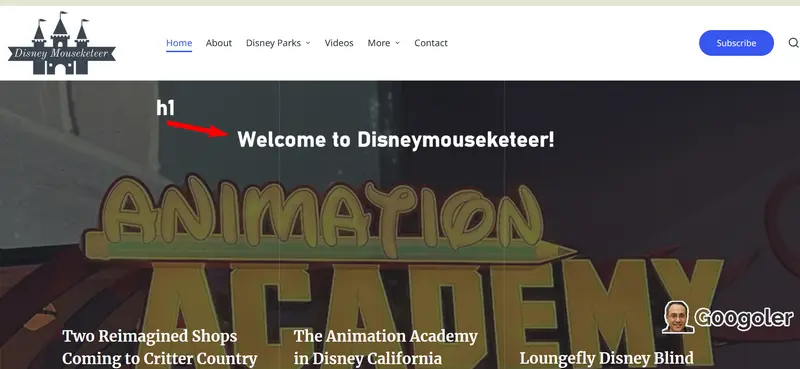Open the About page
The image size is (800, 369).
point(219,43)
